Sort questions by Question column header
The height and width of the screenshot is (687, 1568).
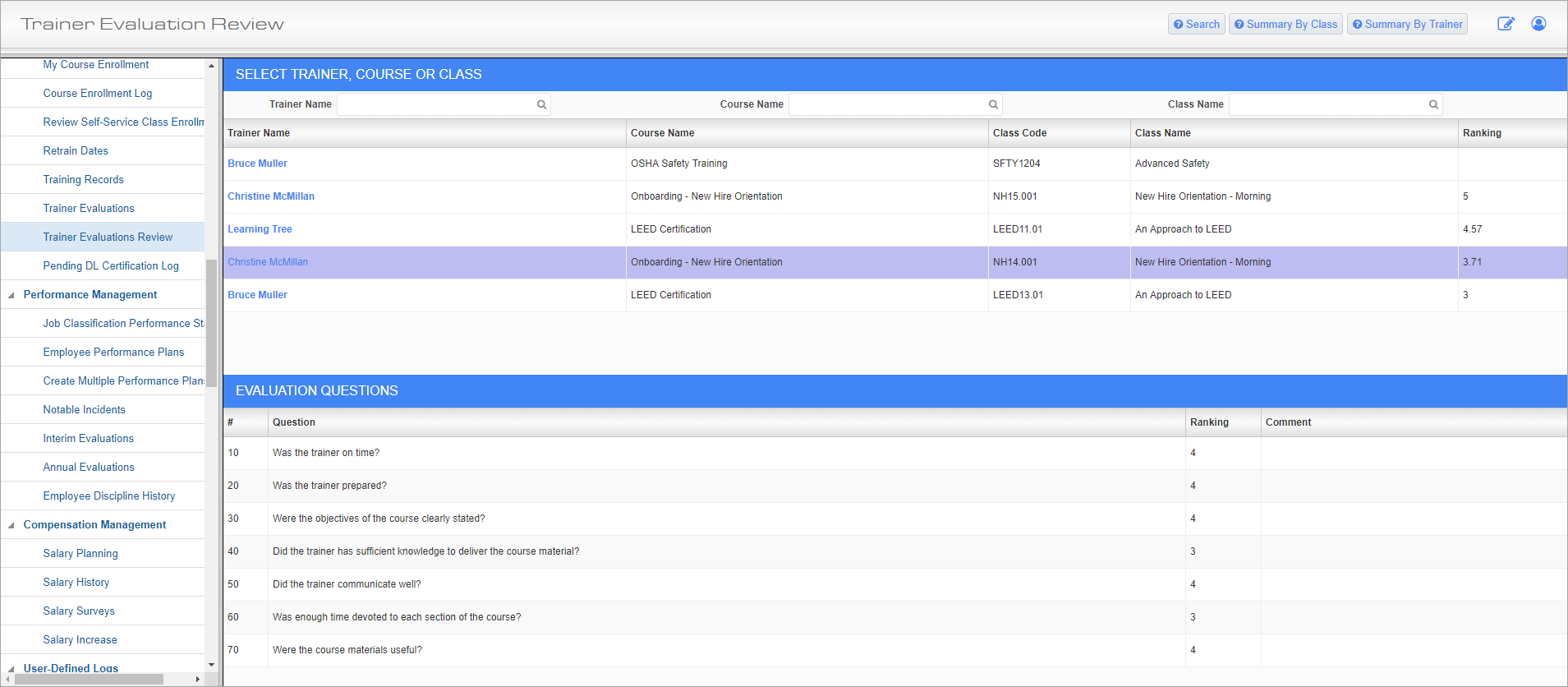(727, 422)
